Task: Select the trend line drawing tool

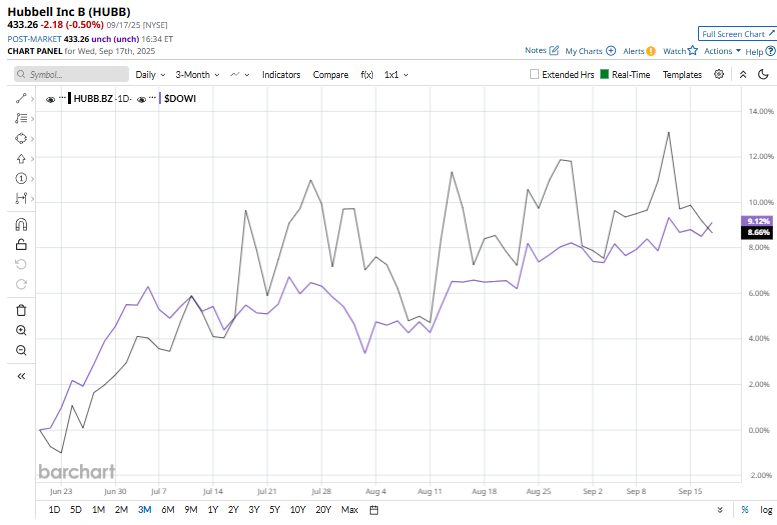Action: click(21, 99)
